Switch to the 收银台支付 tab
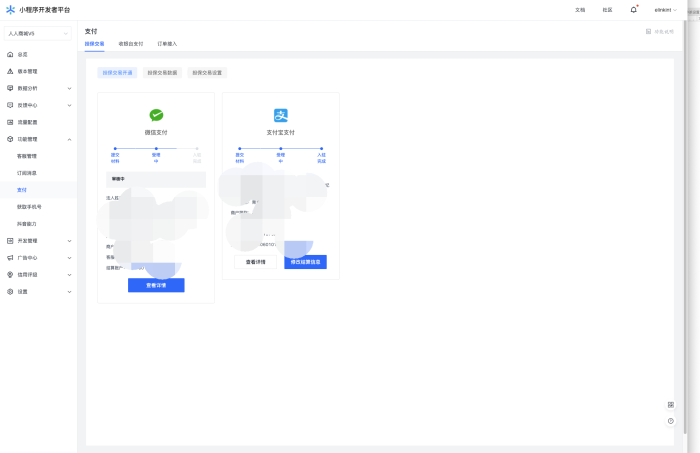Screen dimensions: 700x453 pyautogui.click(x=131, y=44)
